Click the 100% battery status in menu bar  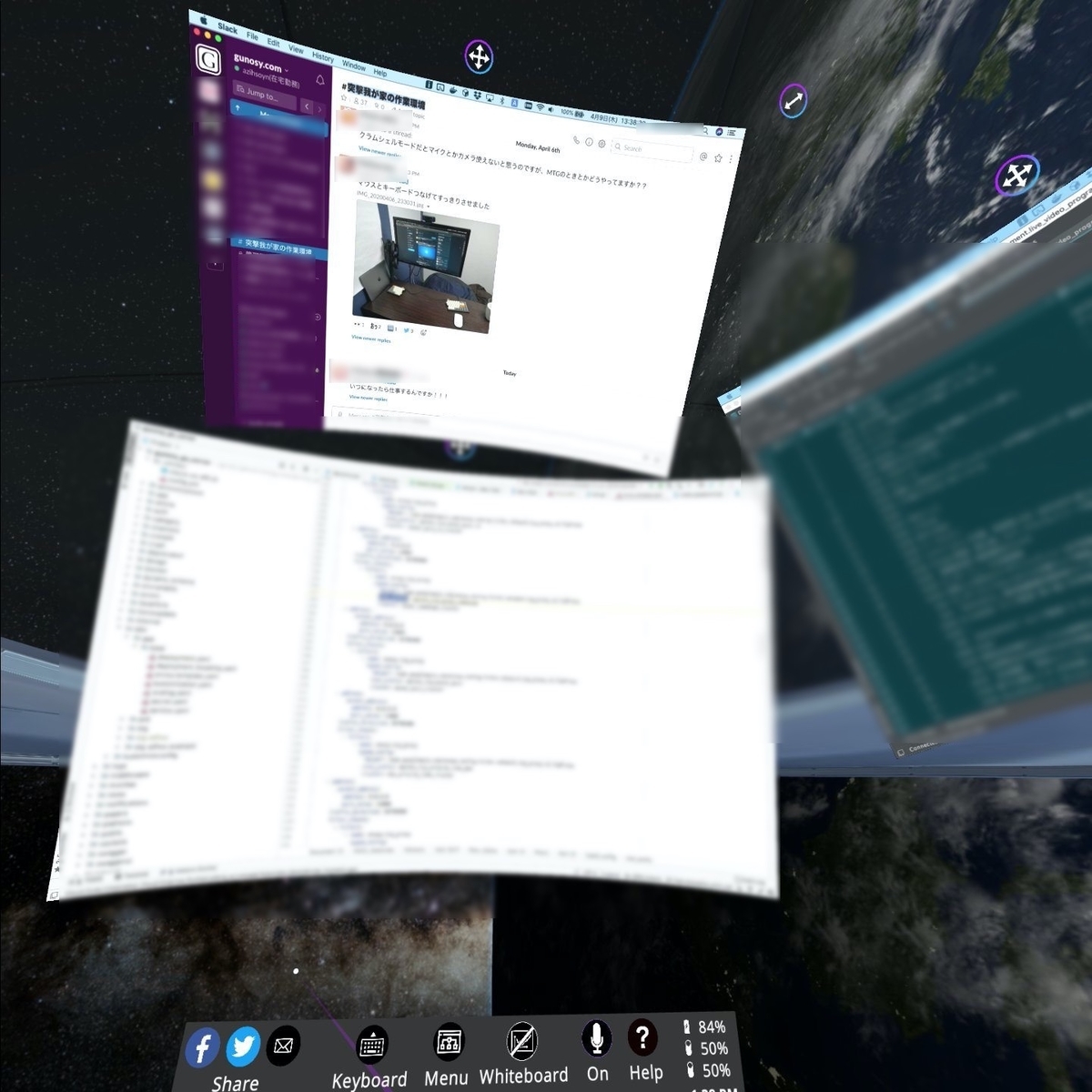coord(572,113)
